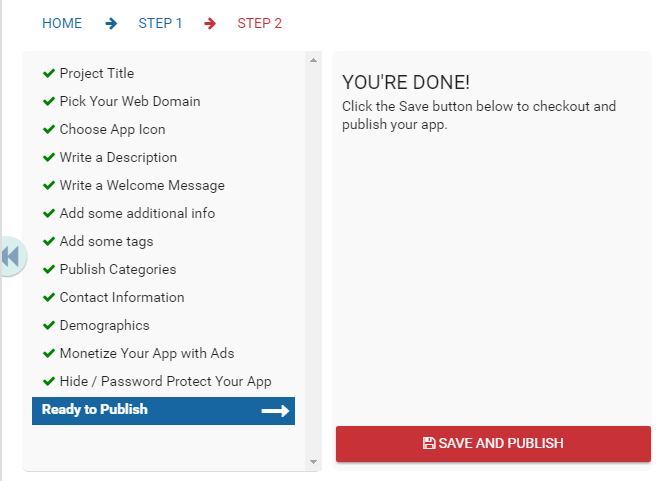Click the red arrow before STEP 2

tap(210, 23)
